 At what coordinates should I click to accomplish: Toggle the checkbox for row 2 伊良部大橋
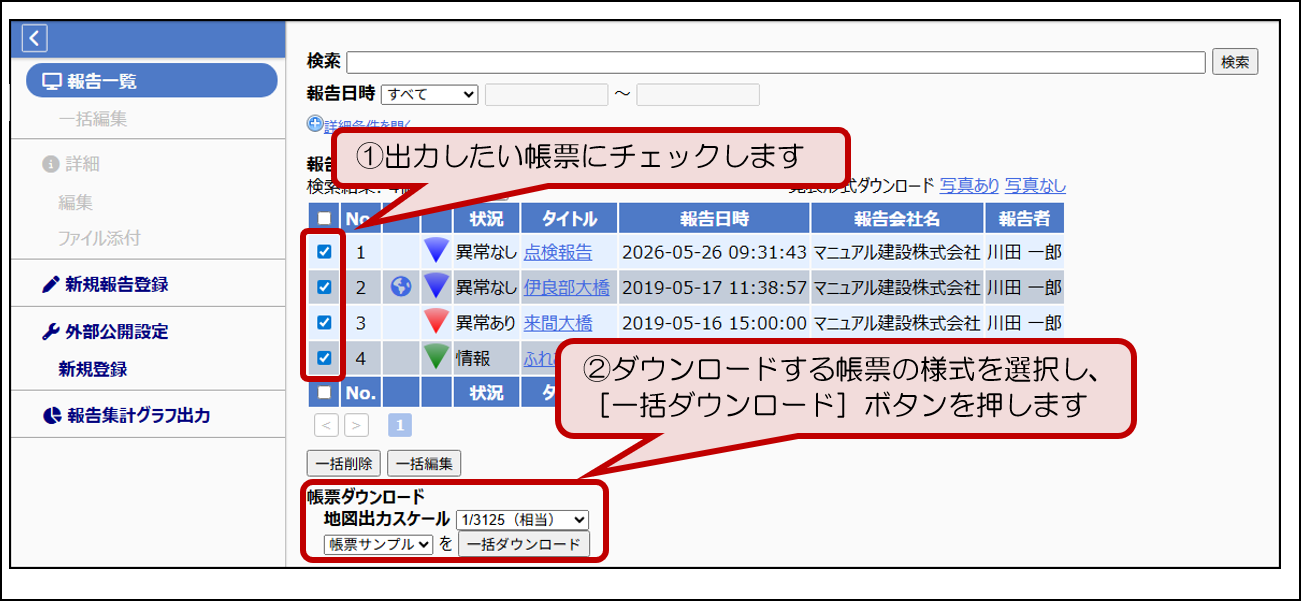pos(324,287)
